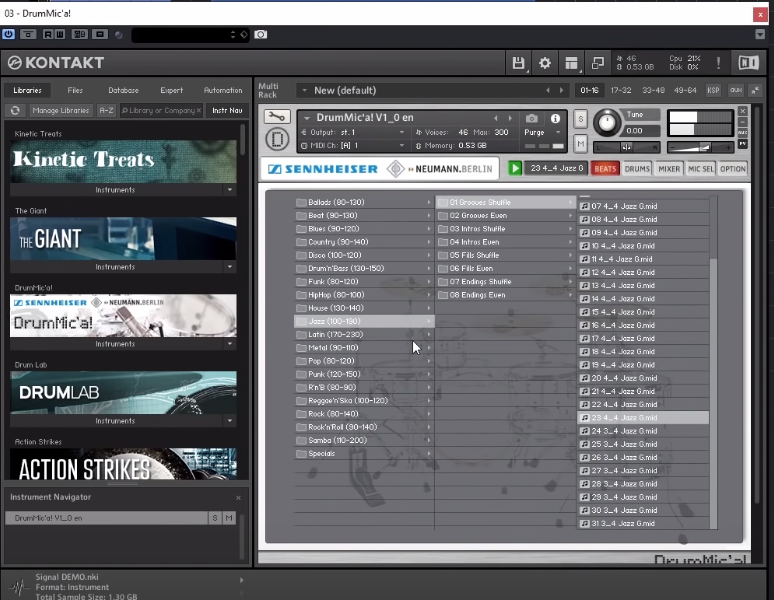The width and height of the screenshot is (774, 600).
Task: Open the MIC SEL page
Action: coord(700,169)
